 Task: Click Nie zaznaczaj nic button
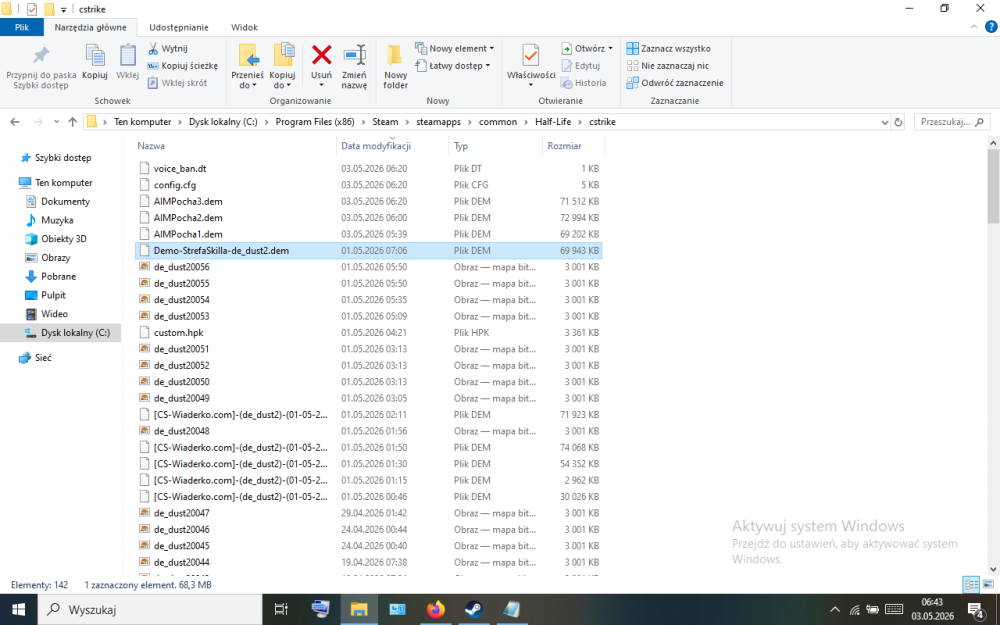click(668, 66)
